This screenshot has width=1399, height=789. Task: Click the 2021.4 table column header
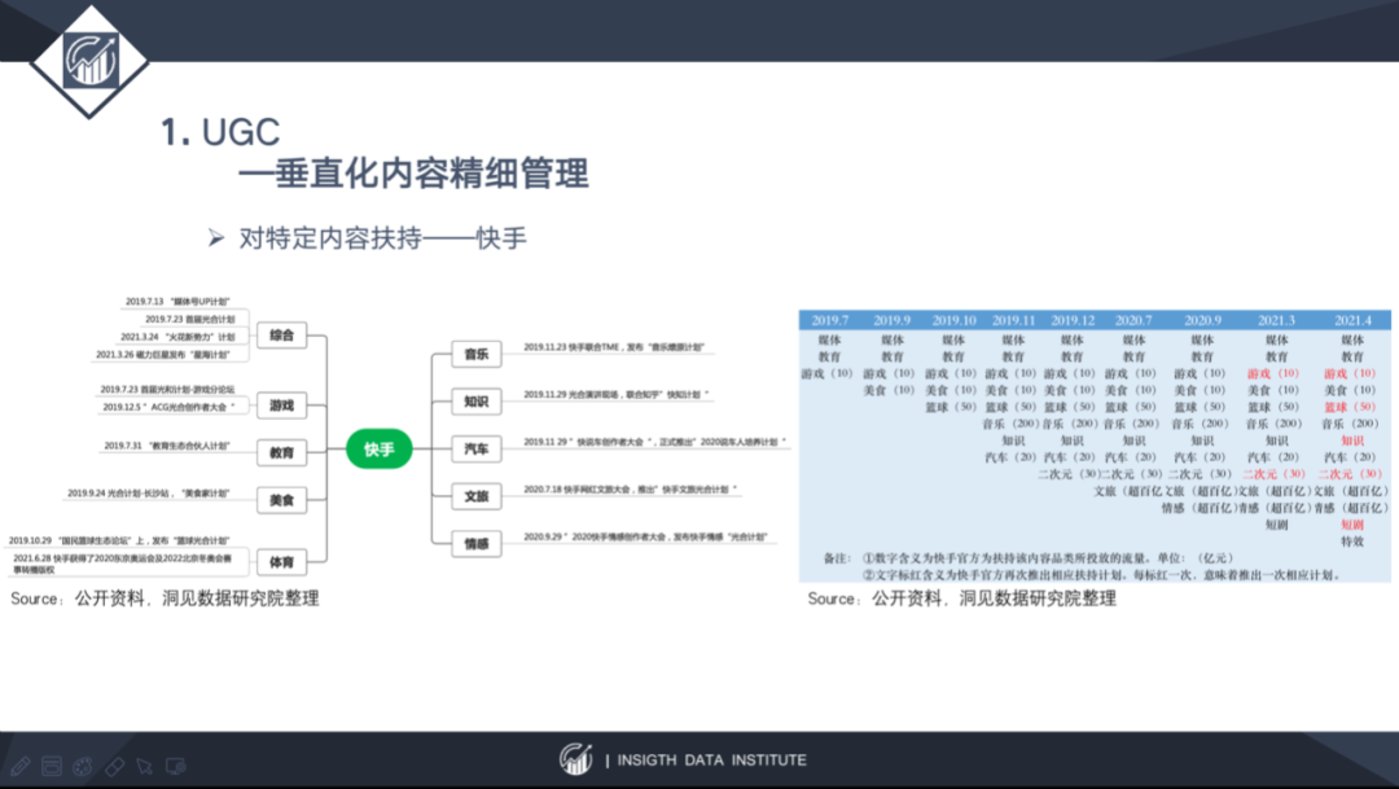click(1352, 321)
